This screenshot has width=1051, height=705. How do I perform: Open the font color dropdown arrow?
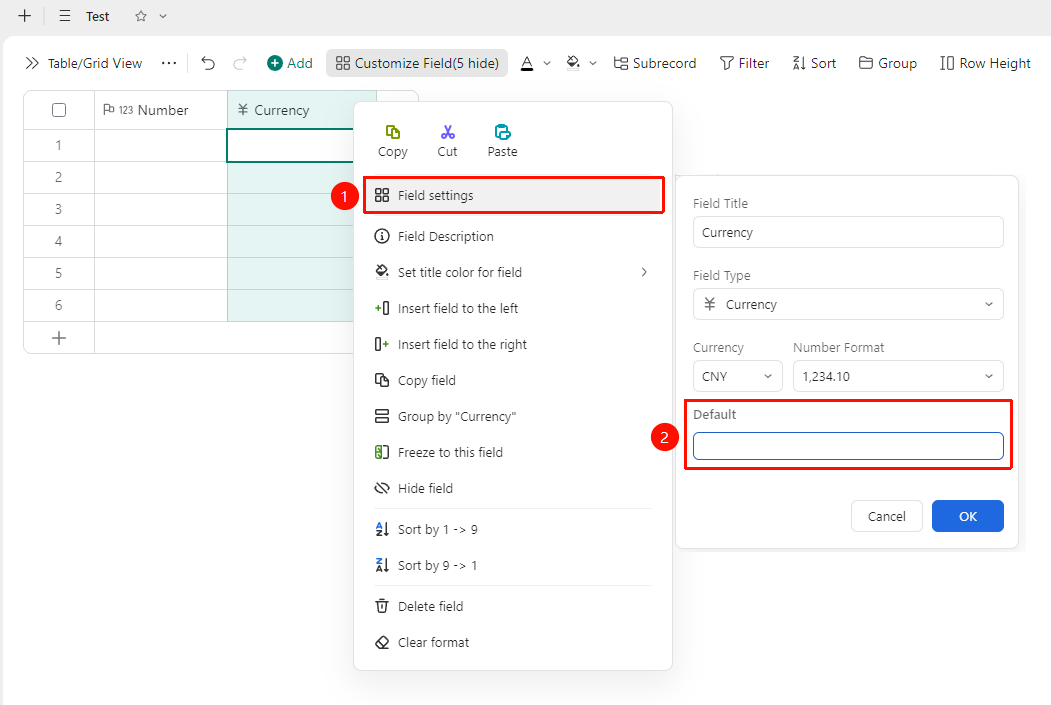(x=547, y=63)
